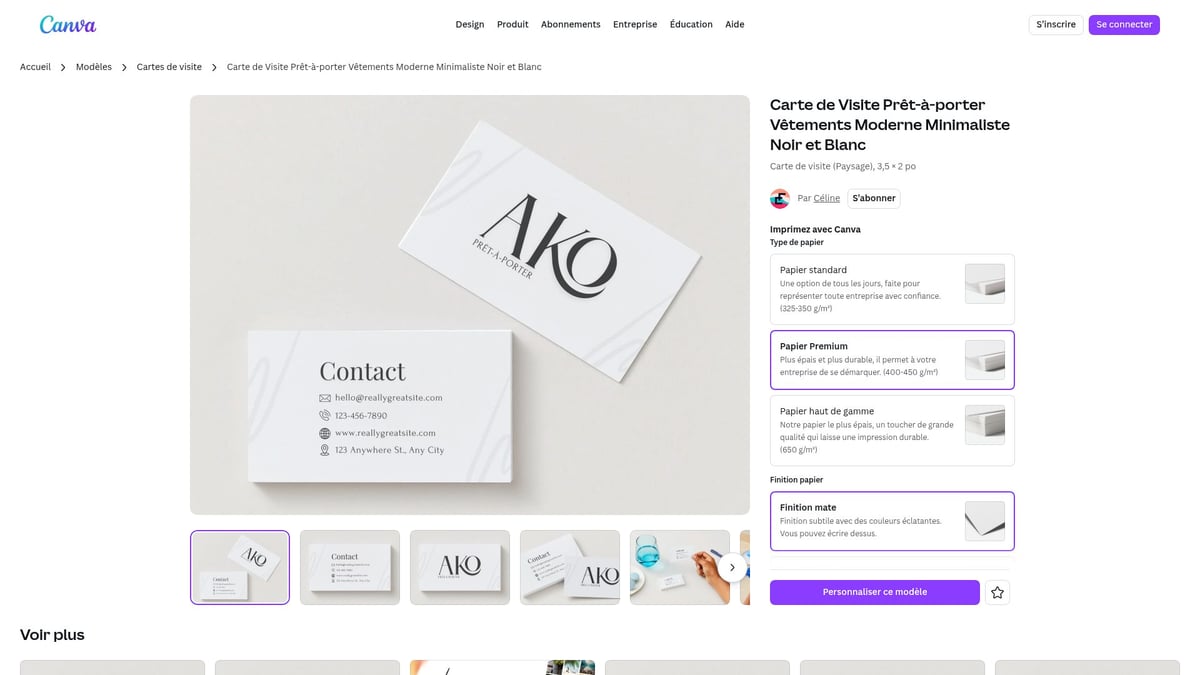The height and width of the screenshot is (675, 1200).
Task: Select Papier haut de gamme option
Action: click(x=892, y=430)
